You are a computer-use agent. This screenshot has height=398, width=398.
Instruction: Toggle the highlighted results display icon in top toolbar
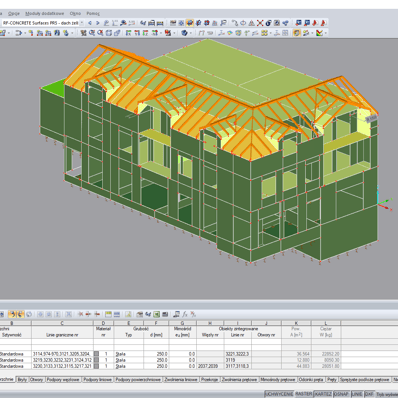pyautogui.click(x=190, y=23)
